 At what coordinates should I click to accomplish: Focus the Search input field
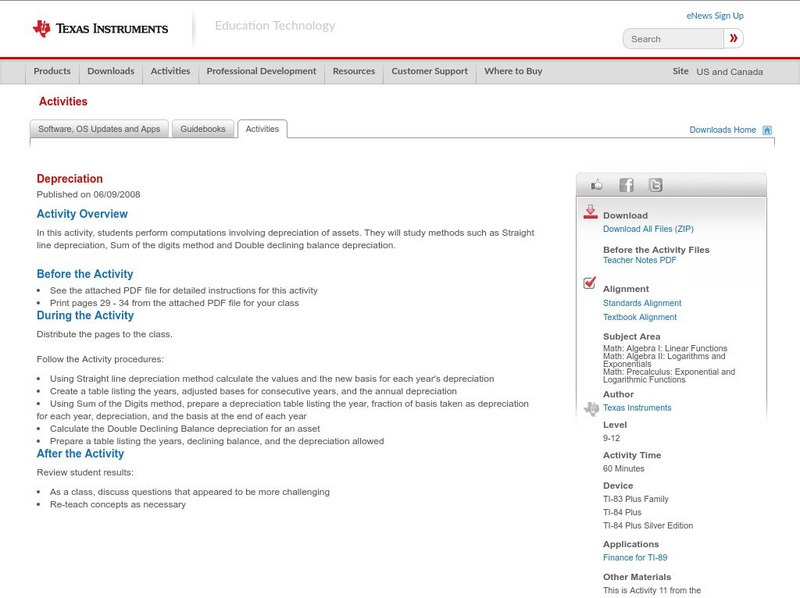(673, 39)
